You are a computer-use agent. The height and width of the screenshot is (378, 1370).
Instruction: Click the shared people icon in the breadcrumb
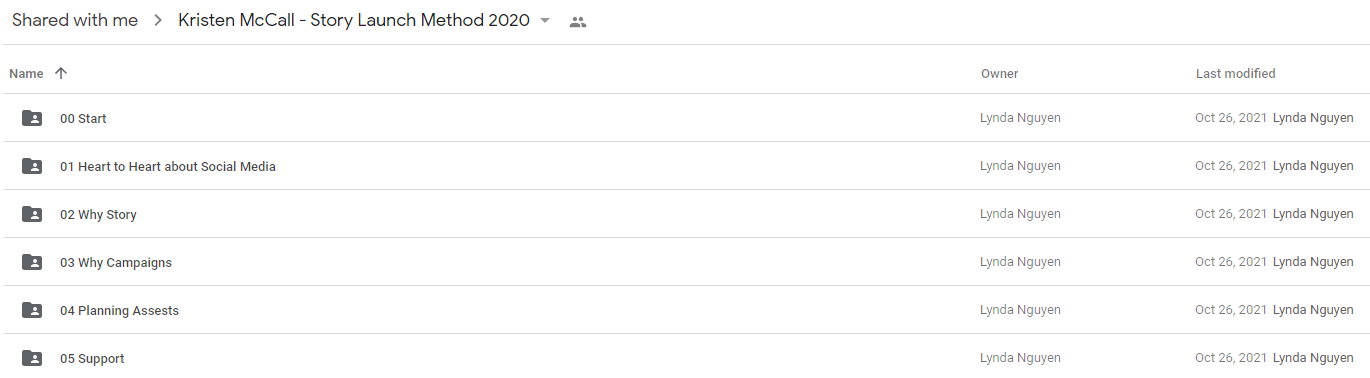(x=578, y=22)
